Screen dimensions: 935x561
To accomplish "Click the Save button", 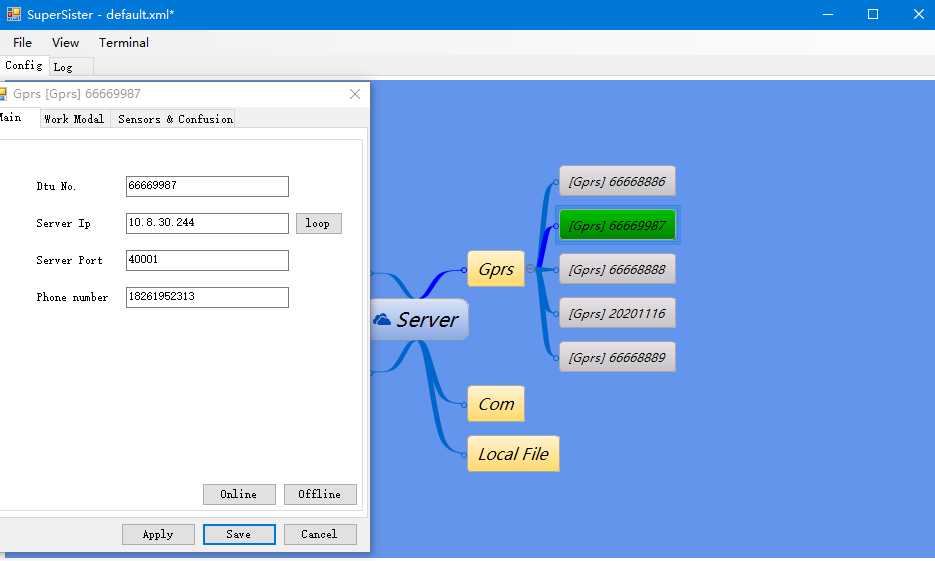I will click(239, 534).
